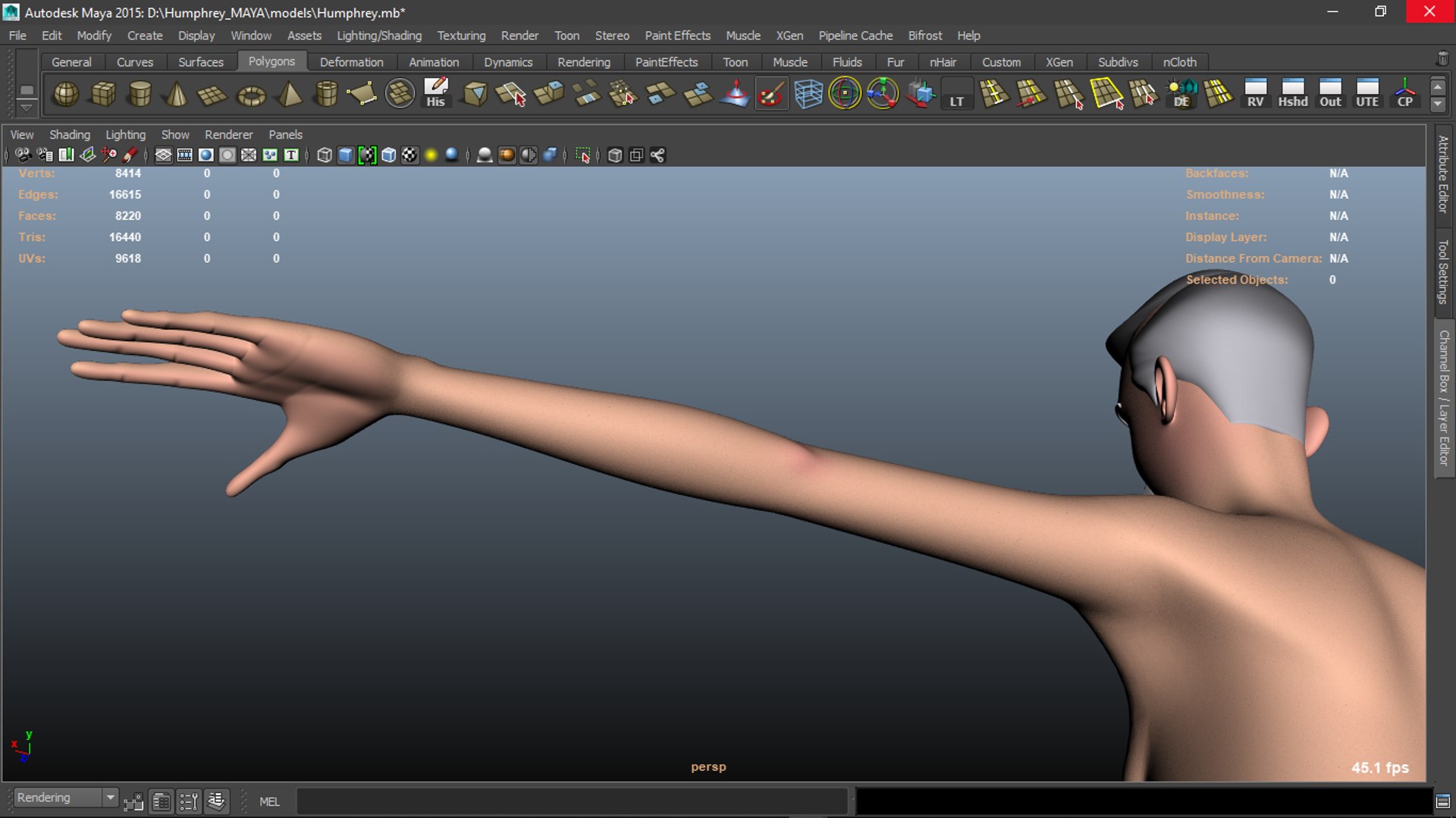Open the Rendering menu set dropdown
The width and height of the screenshot is (1456, 818).
click(x=66, y=798)
